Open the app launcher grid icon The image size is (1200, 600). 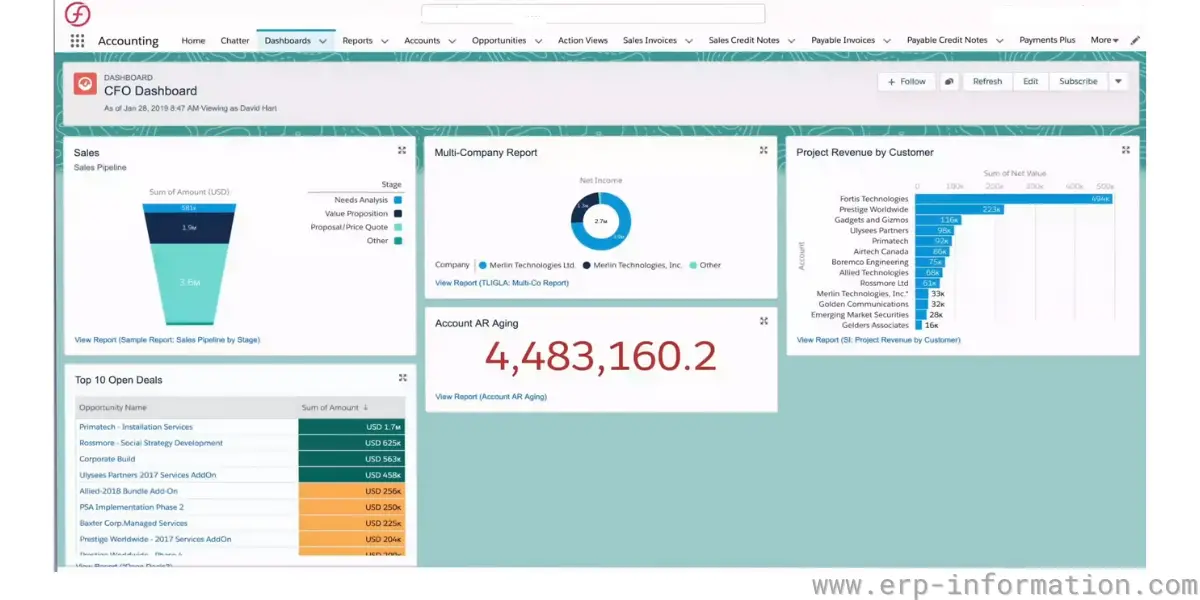(77, 41)
